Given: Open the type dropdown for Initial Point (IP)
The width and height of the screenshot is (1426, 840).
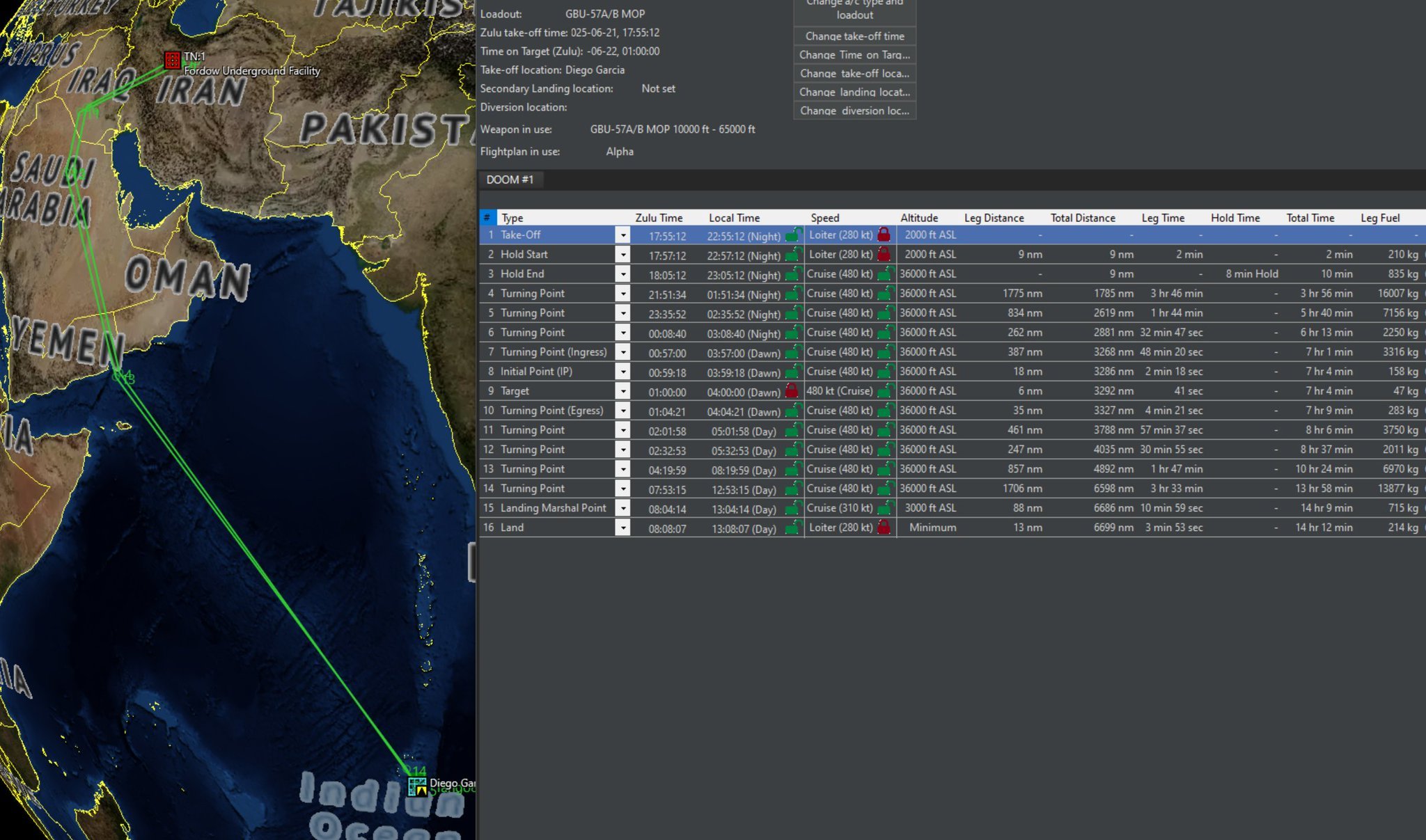Looking at the screenshot, I should coord(622,372).
